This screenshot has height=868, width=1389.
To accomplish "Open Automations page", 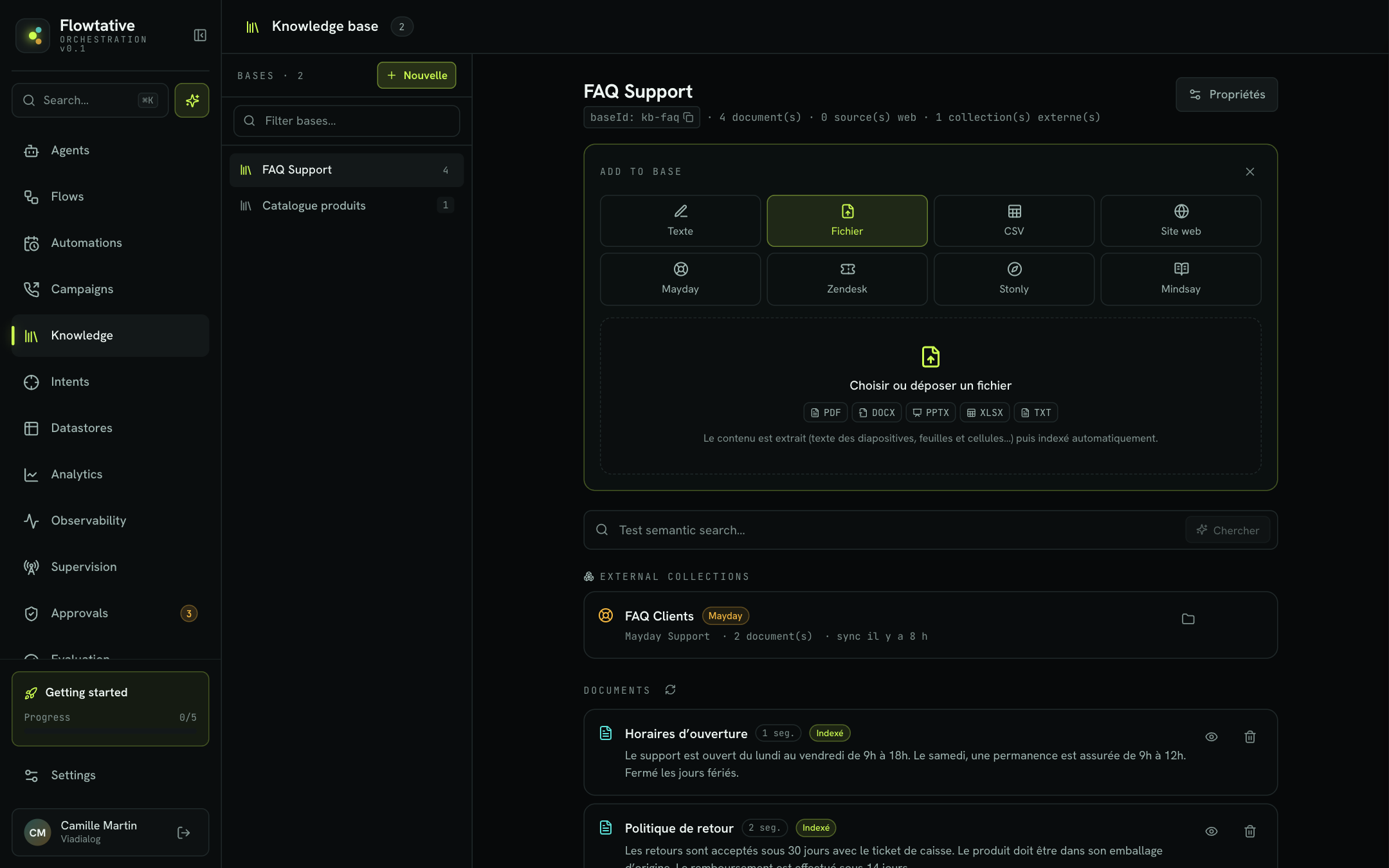I will click(110, 243).
